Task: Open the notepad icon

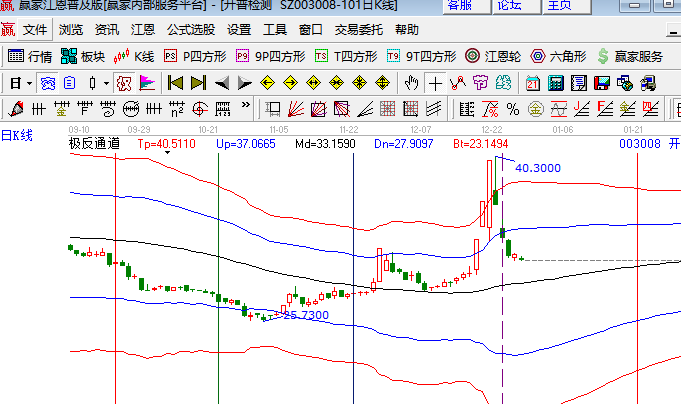Action: pos(579,83)
